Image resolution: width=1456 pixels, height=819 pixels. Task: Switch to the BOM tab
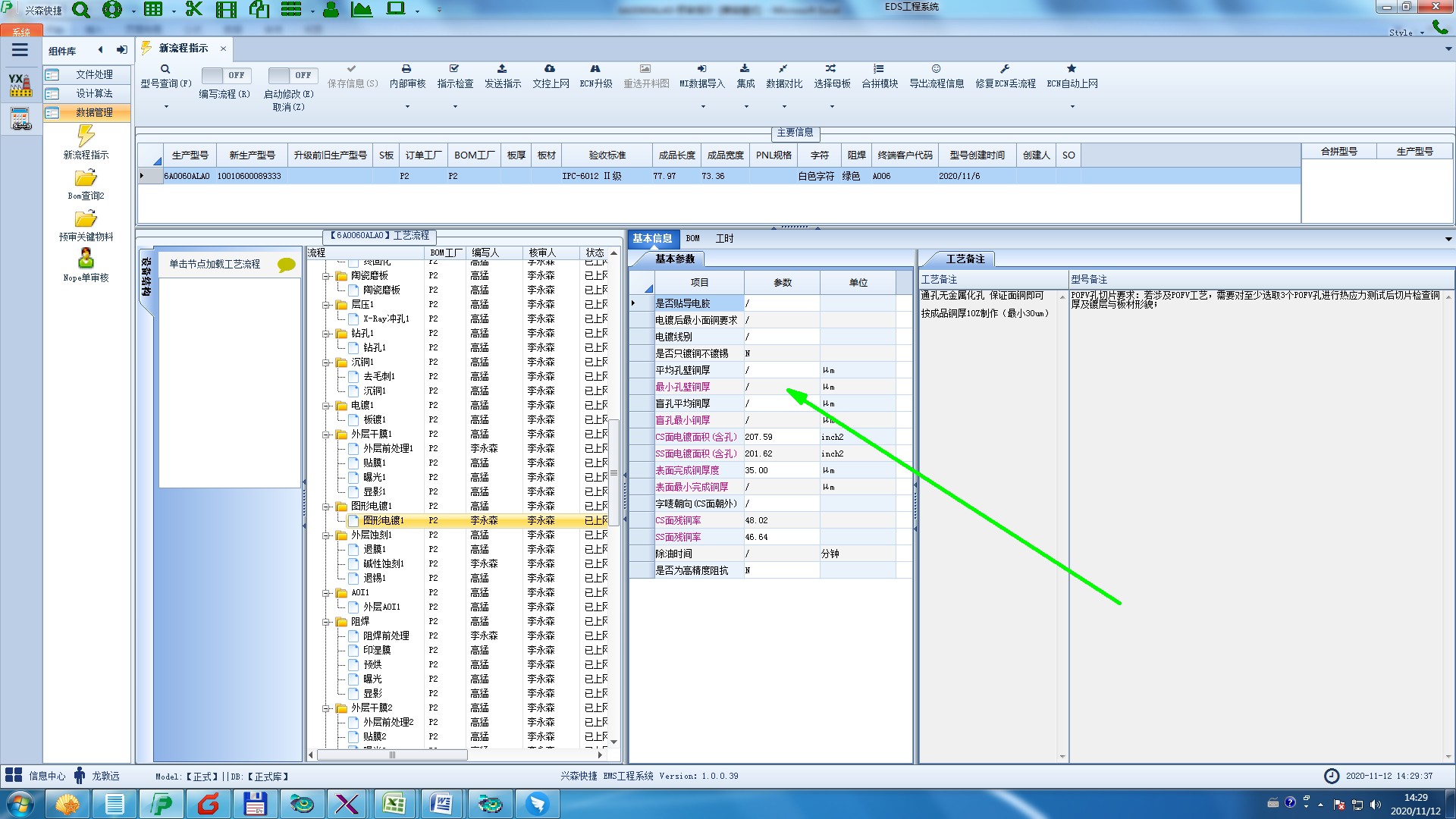[x=692, y=238]
